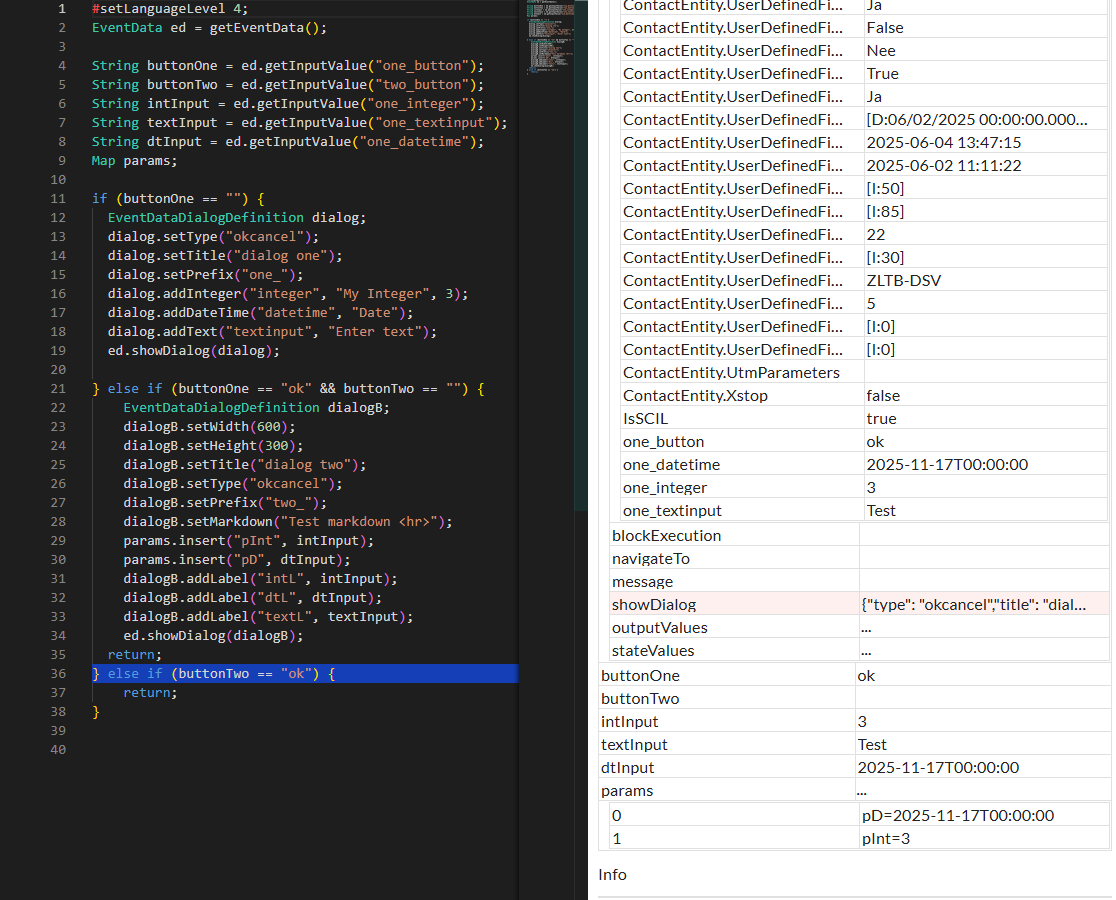The width and height of the screenshot is (1116, 900).
Task: Expand the stateValues entry
Action: [x=652, y=650]
